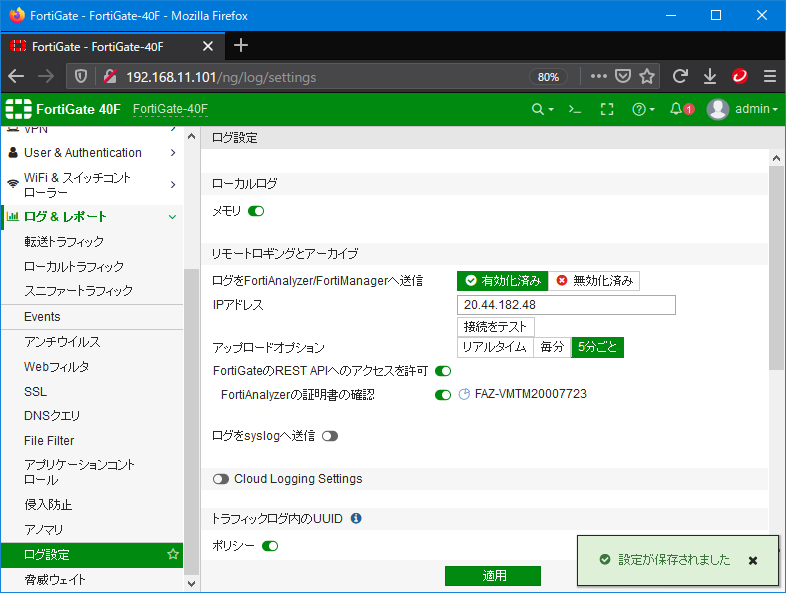Click UUID info icon
Screen dimensions: 786x593
(356, 518)
